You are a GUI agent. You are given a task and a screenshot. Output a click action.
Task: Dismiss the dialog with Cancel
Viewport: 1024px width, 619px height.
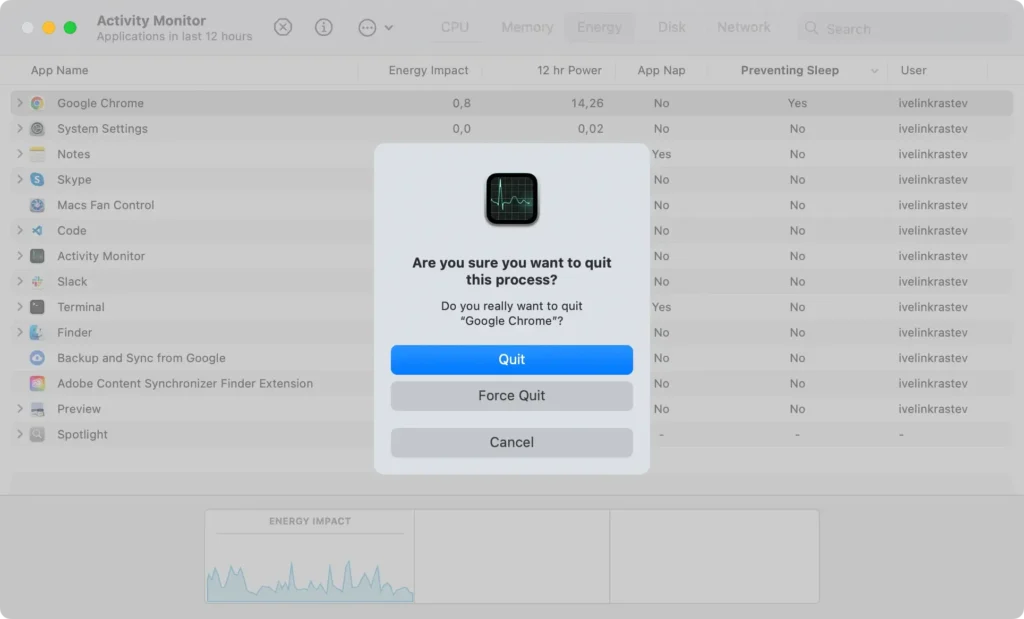511,443
